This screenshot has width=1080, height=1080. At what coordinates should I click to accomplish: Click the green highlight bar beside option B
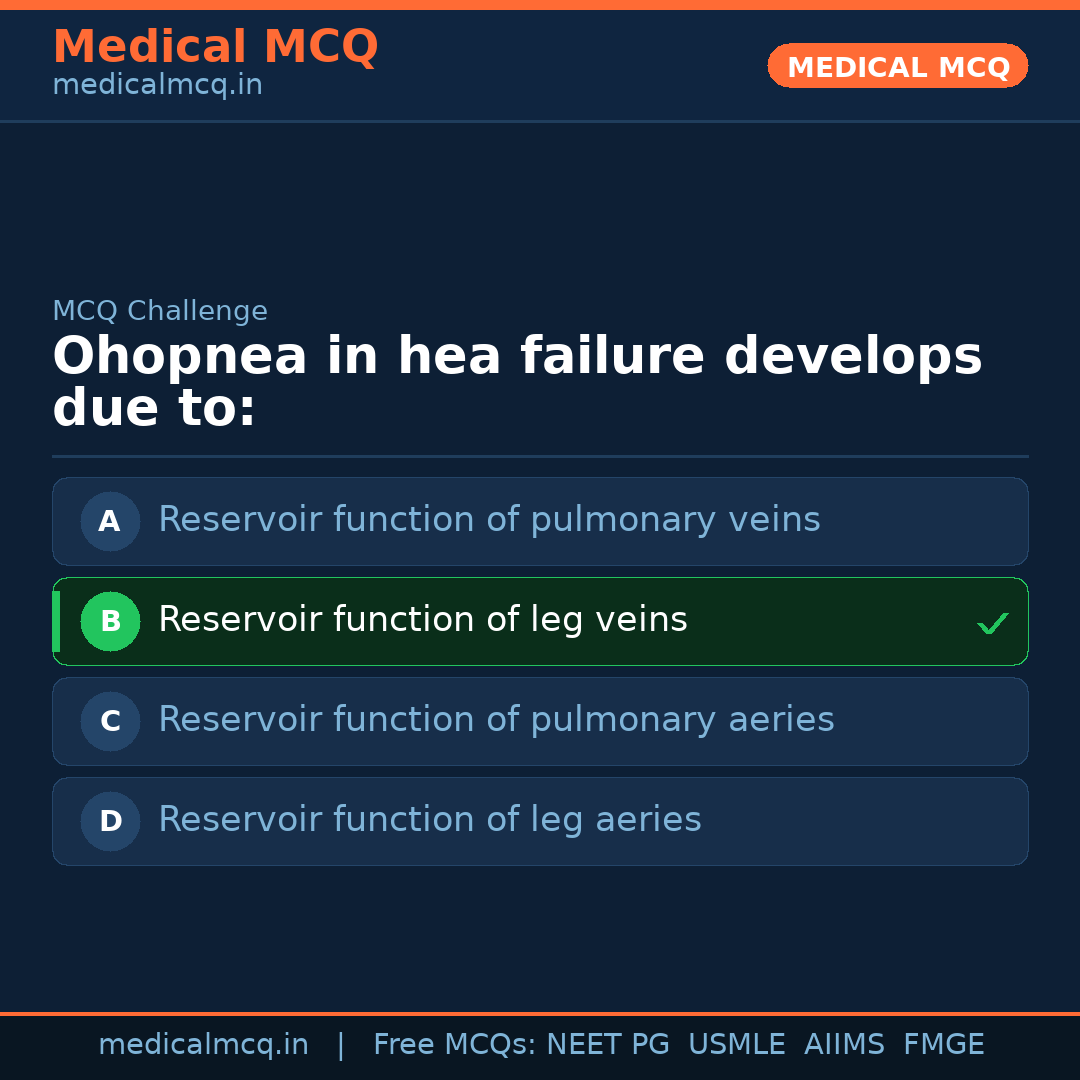tap(55, 621)
